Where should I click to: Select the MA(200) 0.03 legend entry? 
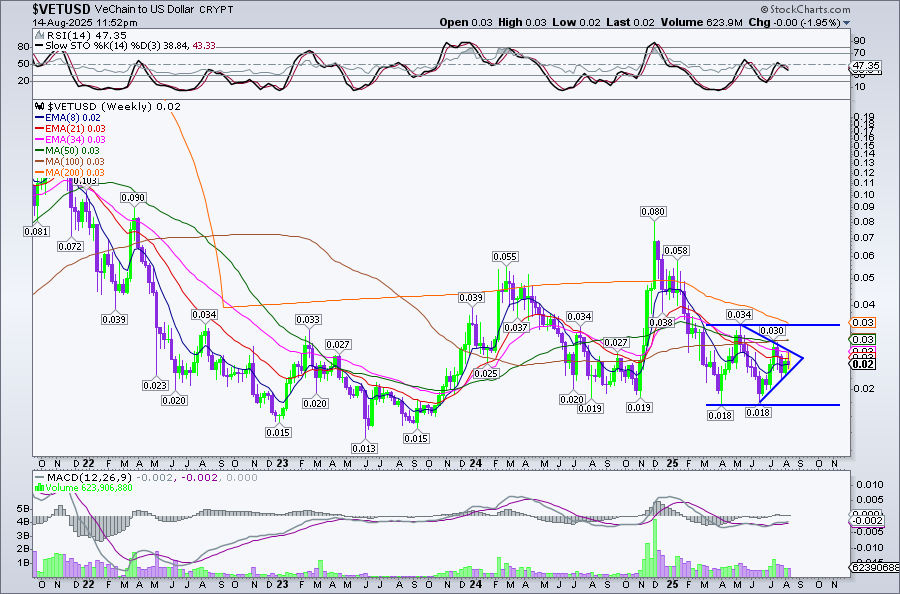coord(70,173)
